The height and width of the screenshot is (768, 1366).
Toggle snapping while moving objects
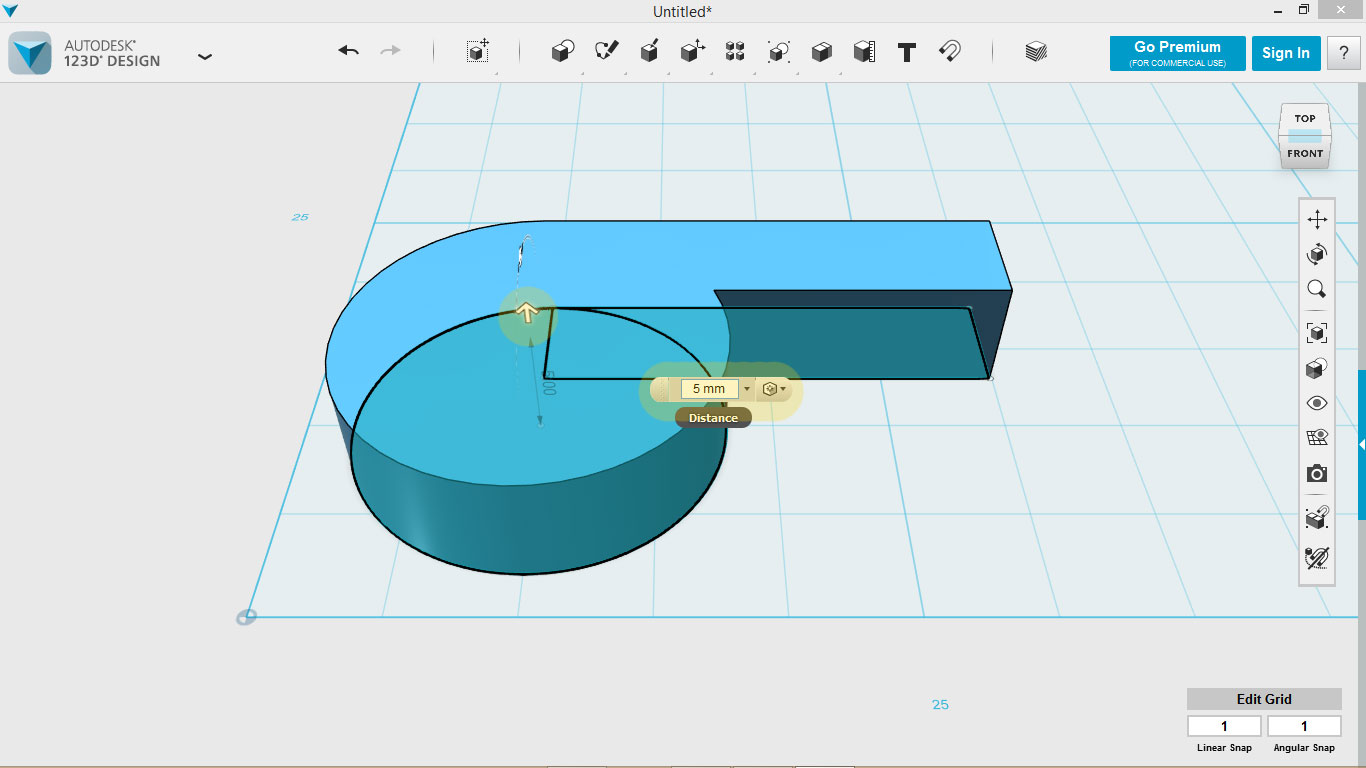pyautogui.click(x=1317, y=518)
